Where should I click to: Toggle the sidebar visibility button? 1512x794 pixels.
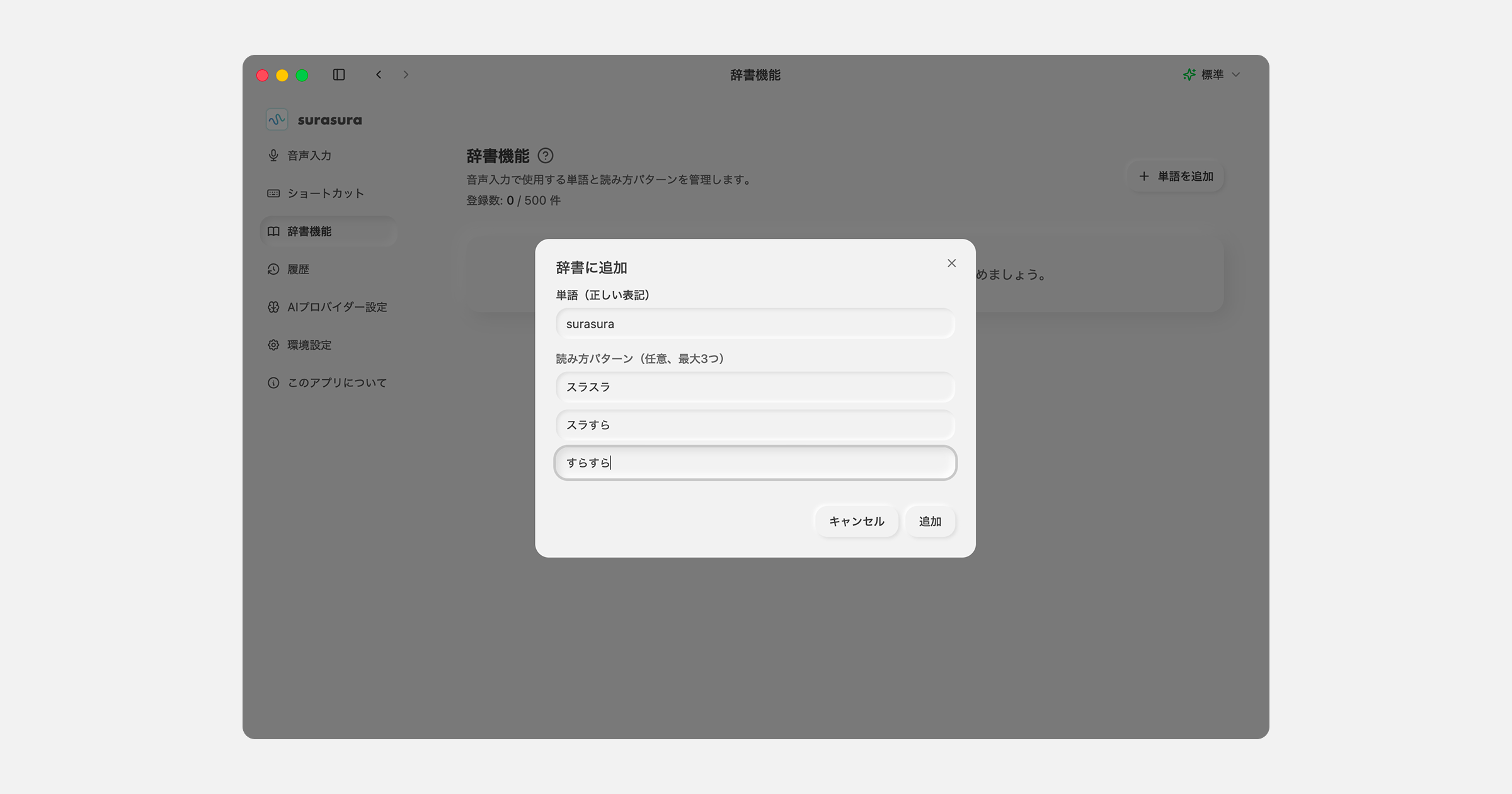339,74
